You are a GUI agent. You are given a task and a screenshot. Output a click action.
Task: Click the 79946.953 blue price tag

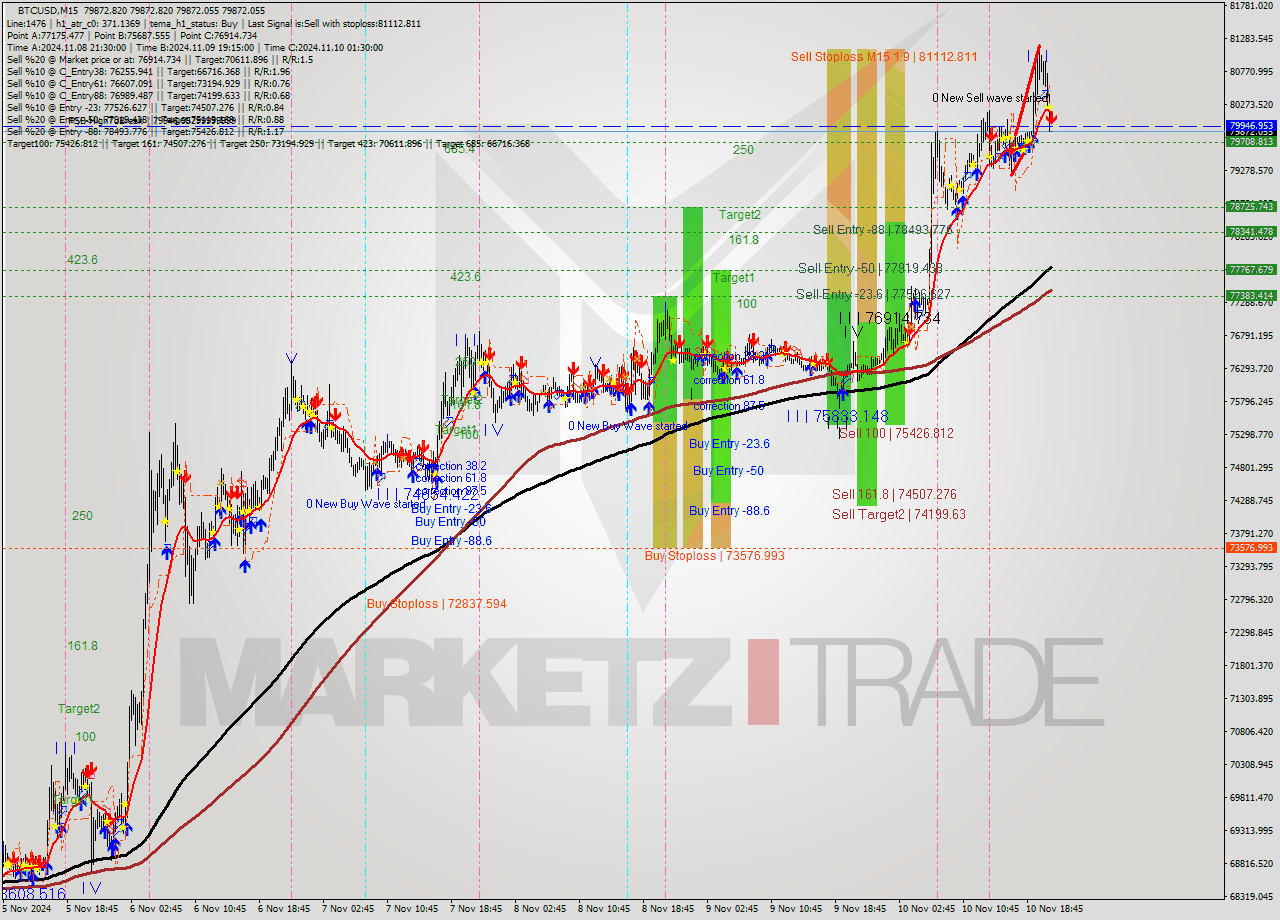tap(1251, 126)
